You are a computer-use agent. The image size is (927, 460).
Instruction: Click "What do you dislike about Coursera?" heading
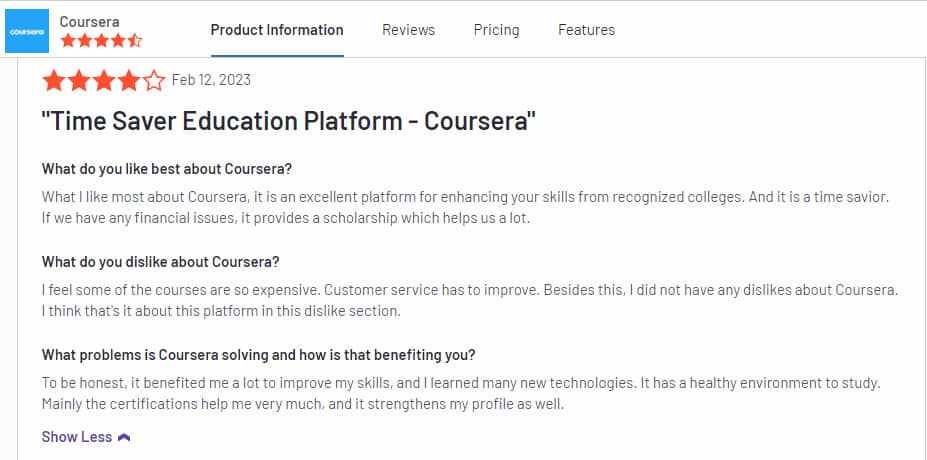[x=160, y=262]
